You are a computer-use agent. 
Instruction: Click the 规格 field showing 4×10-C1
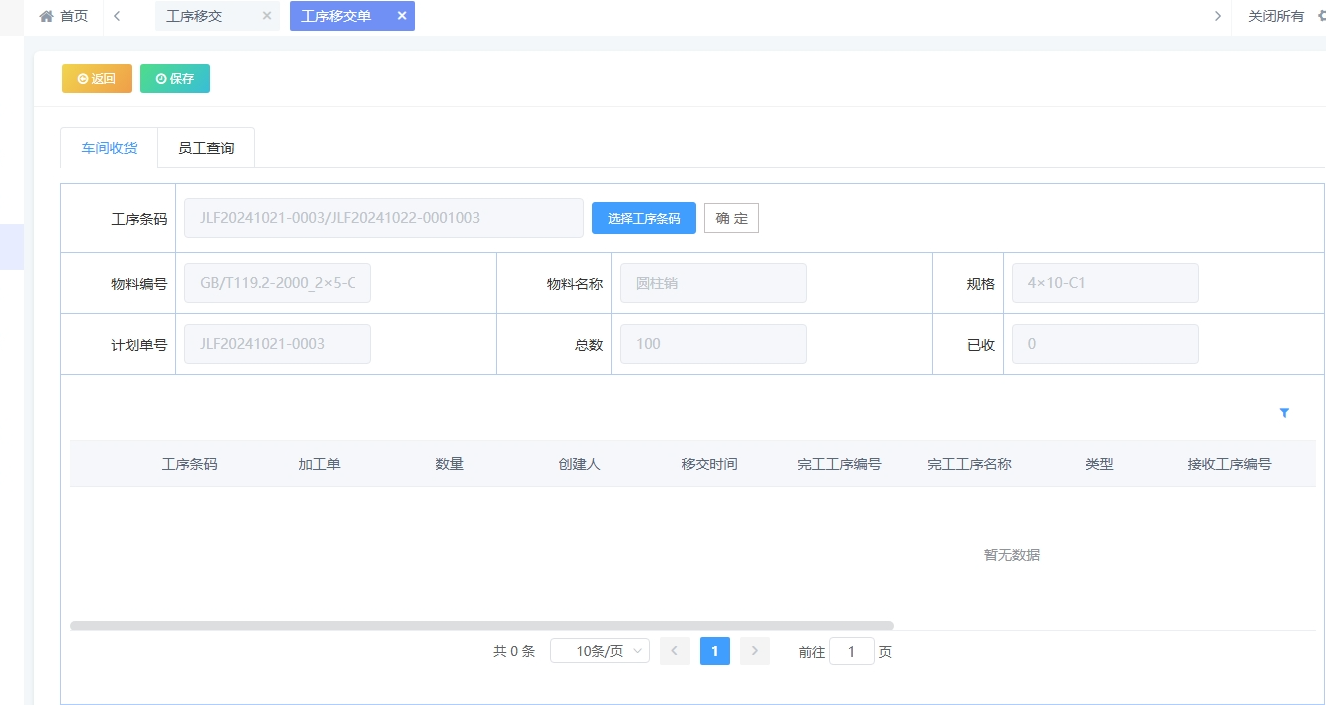coord(1105,283)
